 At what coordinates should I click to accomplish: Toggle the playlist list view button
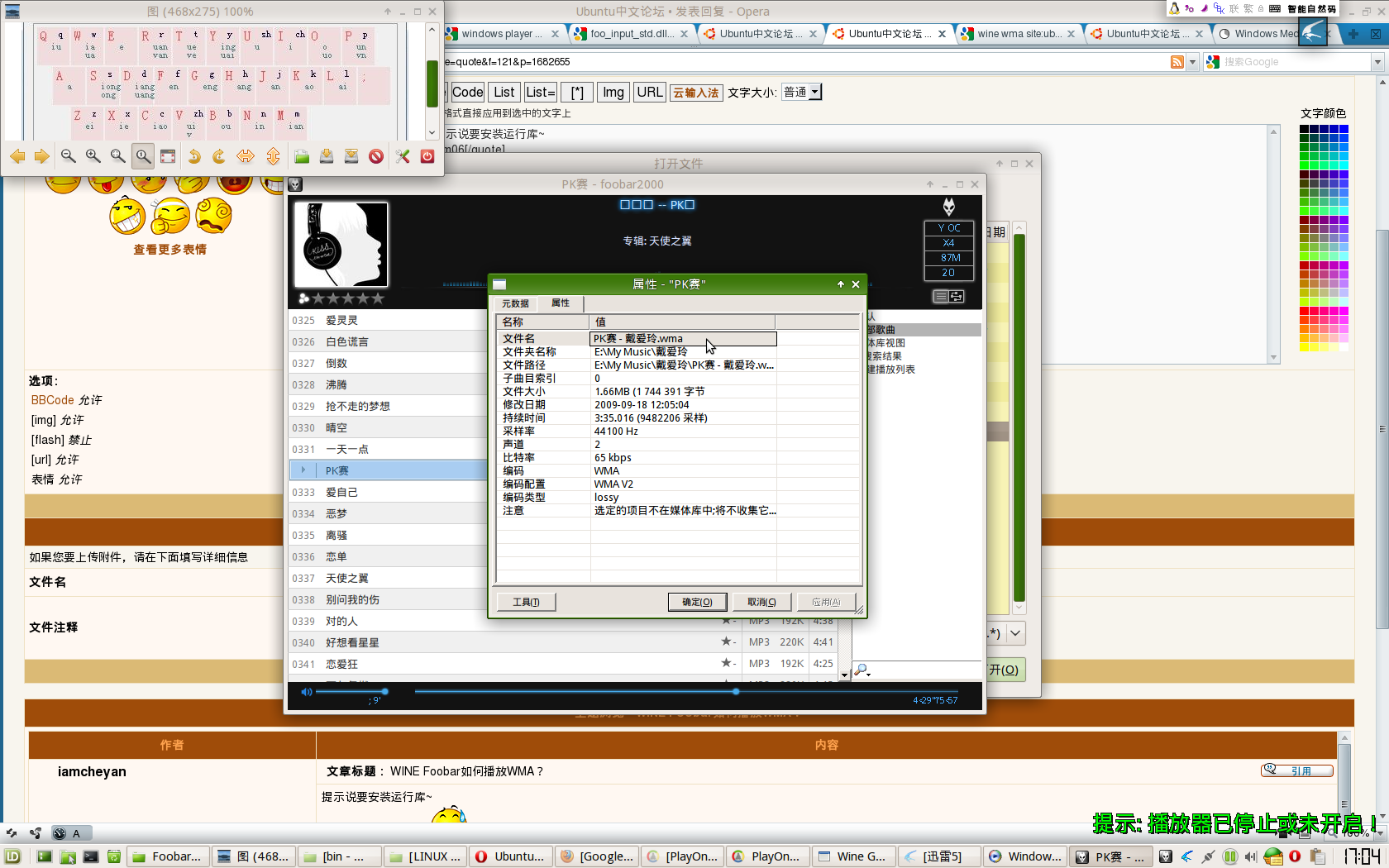click(941, 297)
